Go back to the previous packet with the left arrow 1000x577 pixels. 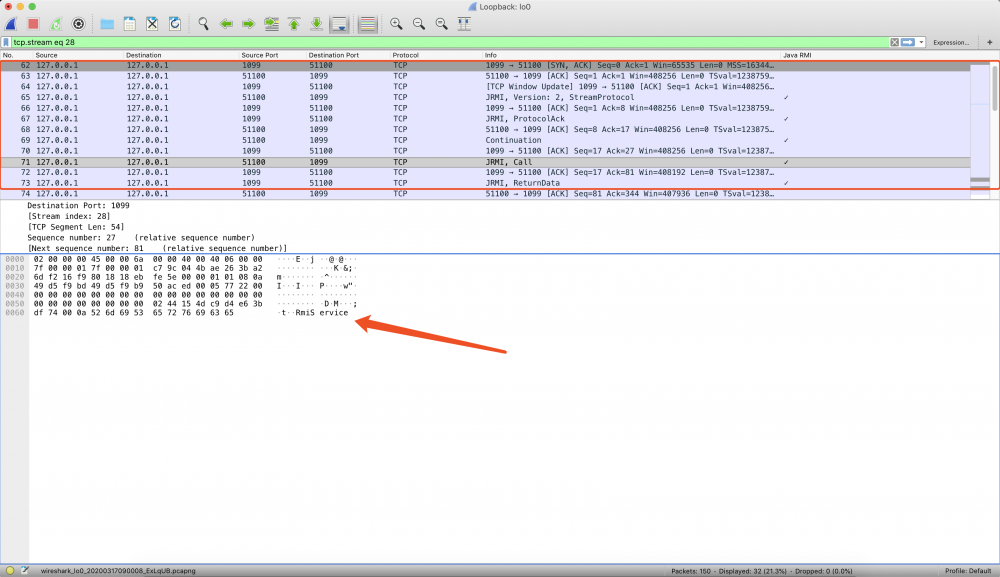[x=226, y=24]
